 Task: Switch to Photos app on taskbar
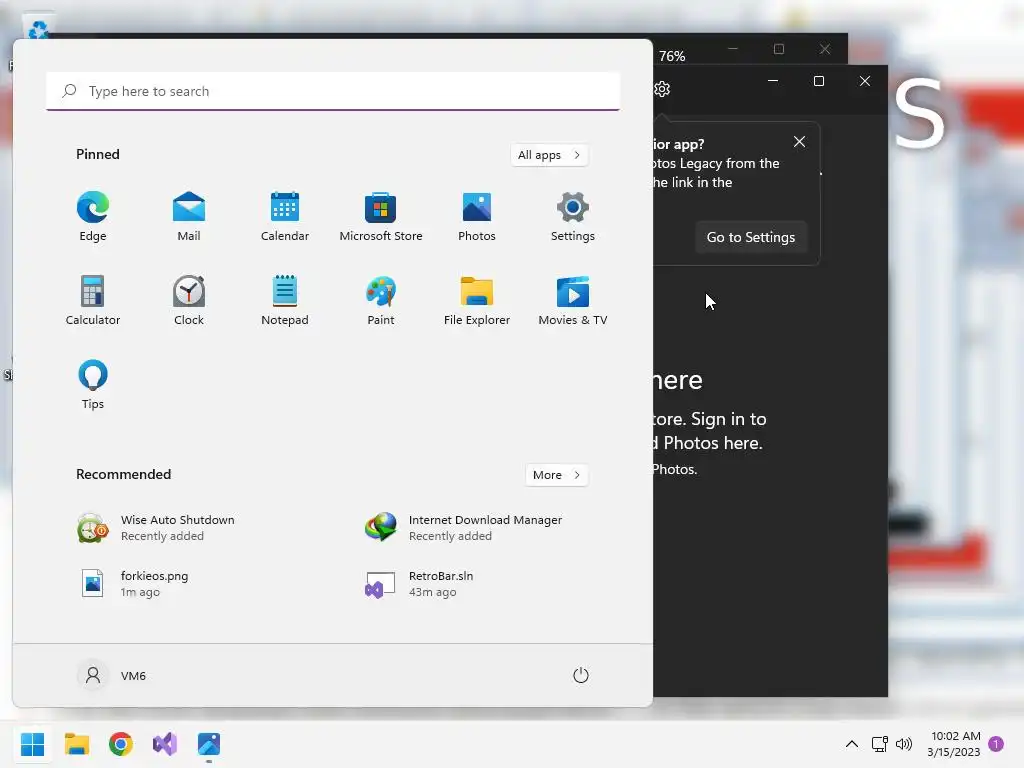point(209,744)
